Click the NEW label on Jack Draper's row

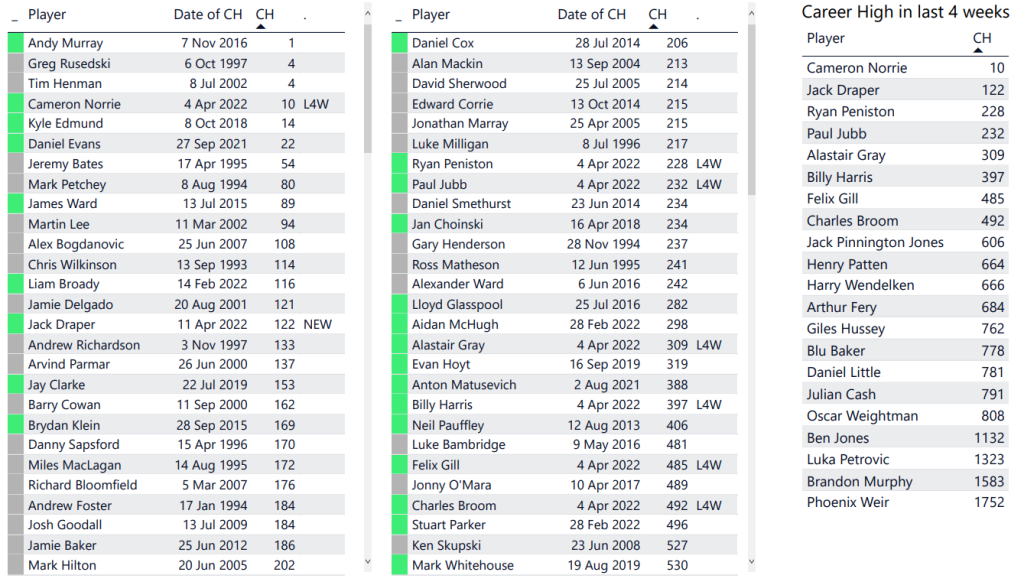(x=317, y=325)
